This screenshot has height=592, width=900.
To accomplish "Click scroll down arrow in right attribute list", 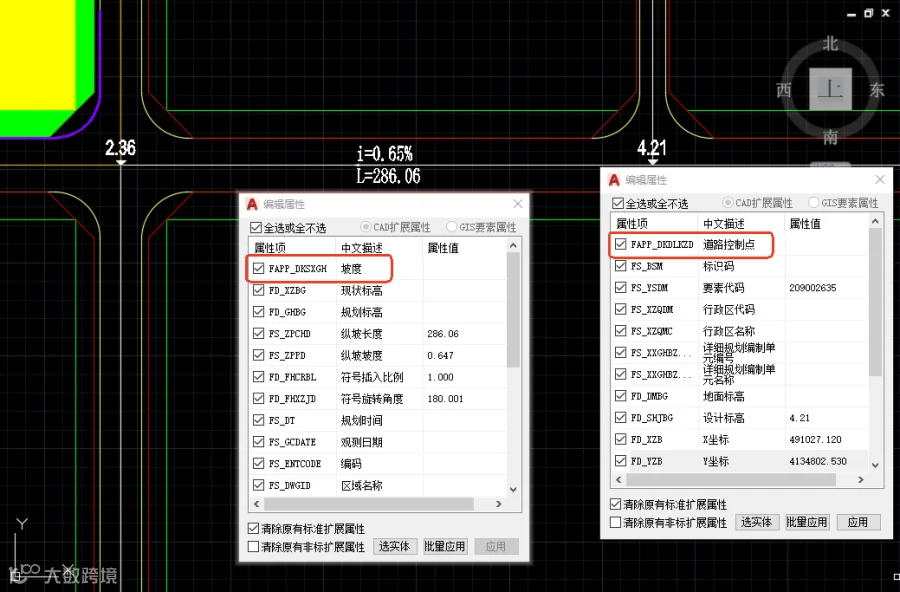I will 875,465.
